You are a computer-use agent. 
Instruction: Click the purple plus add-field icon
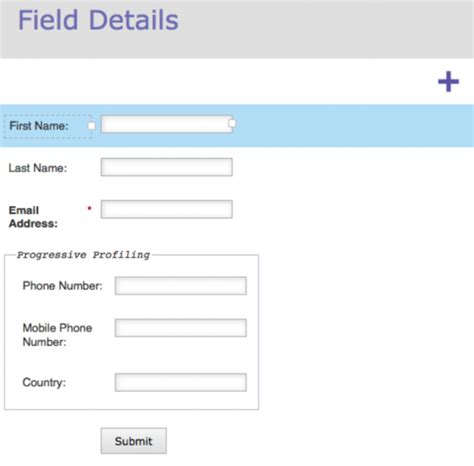pyautogui.click(x=448, y=81)
